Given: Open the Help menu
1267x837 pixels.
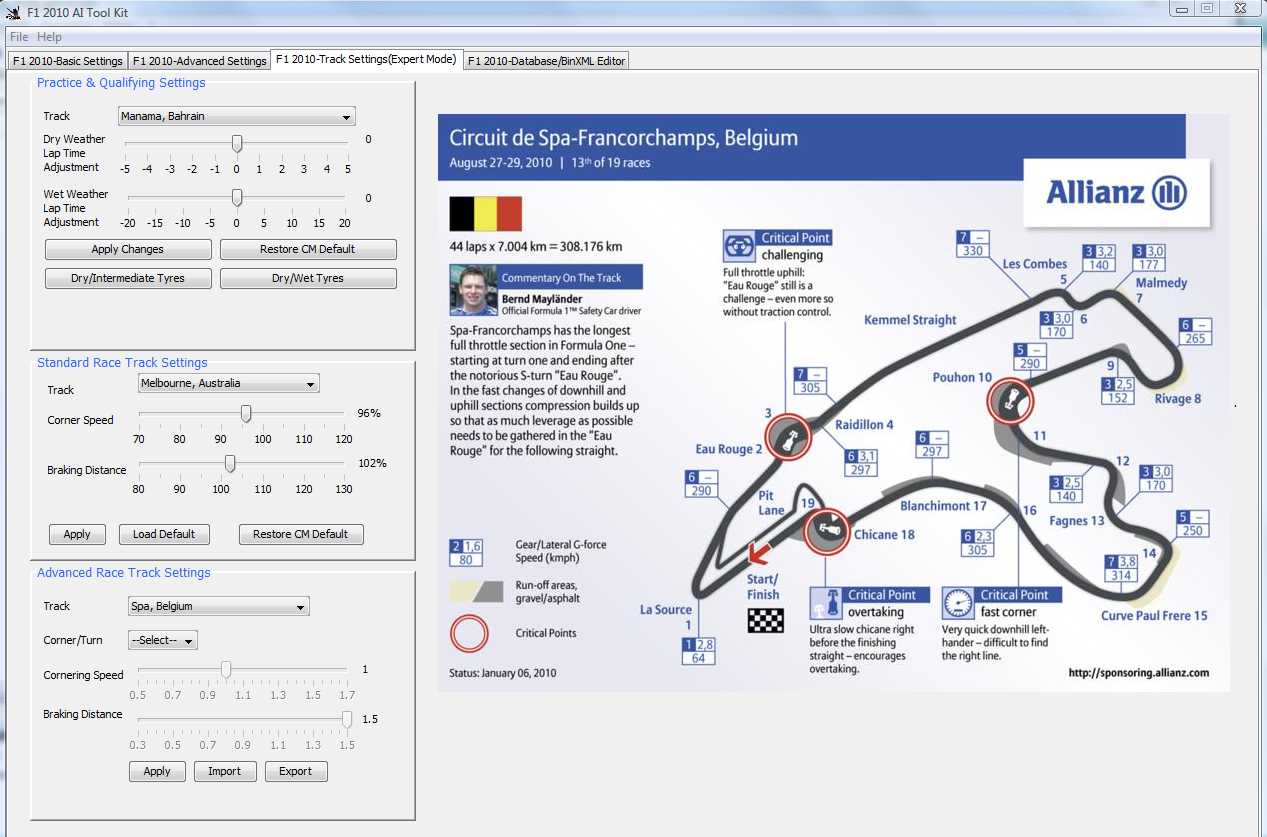Looking at the screenshot, I should [49, 37].
